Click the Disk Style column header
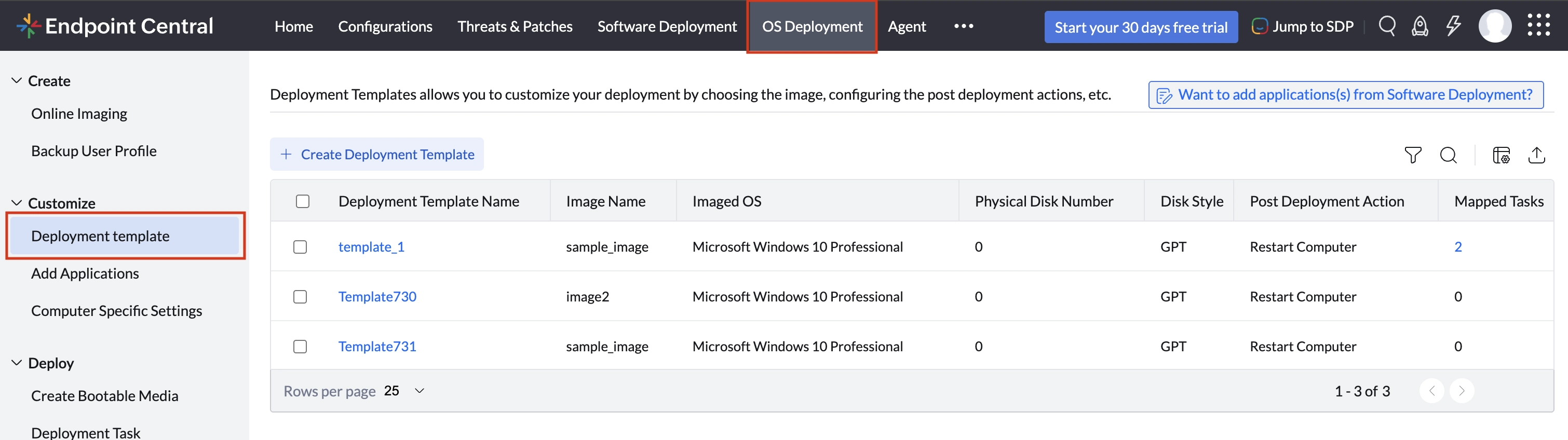Viewport: 1568px width, 440px height. [1192, 201]
